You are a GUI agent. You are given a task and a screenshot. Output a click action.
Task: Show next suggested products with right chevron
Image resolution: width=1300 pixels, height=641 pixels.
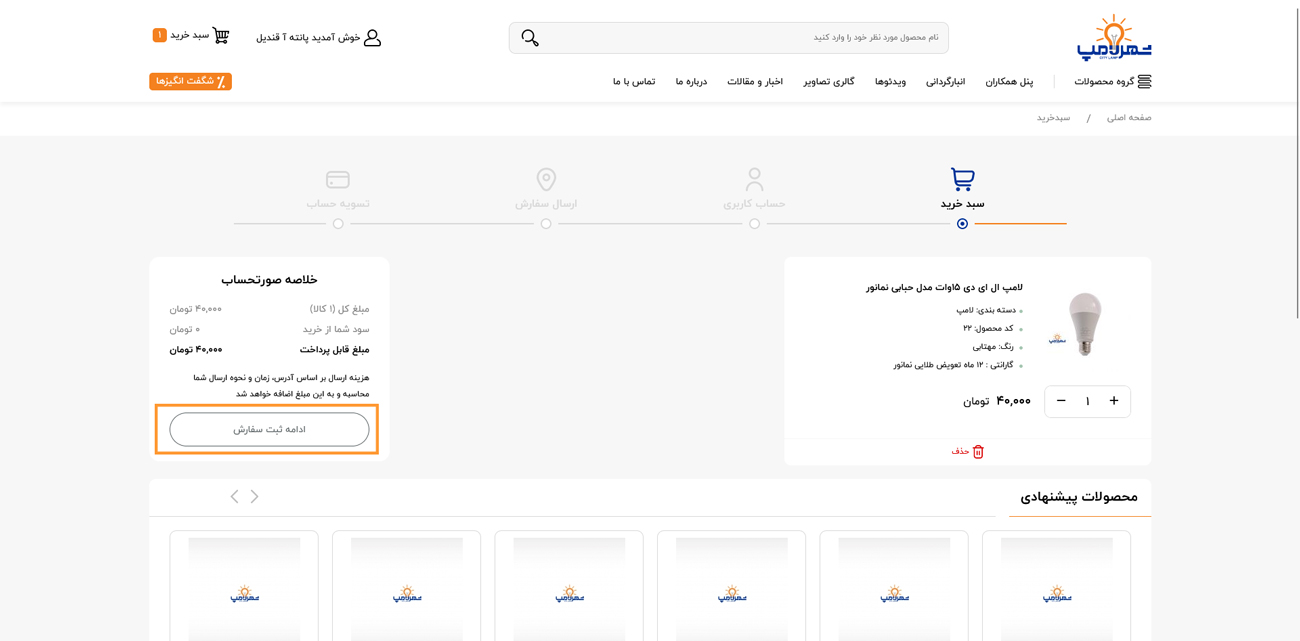[x=255, y=497]
